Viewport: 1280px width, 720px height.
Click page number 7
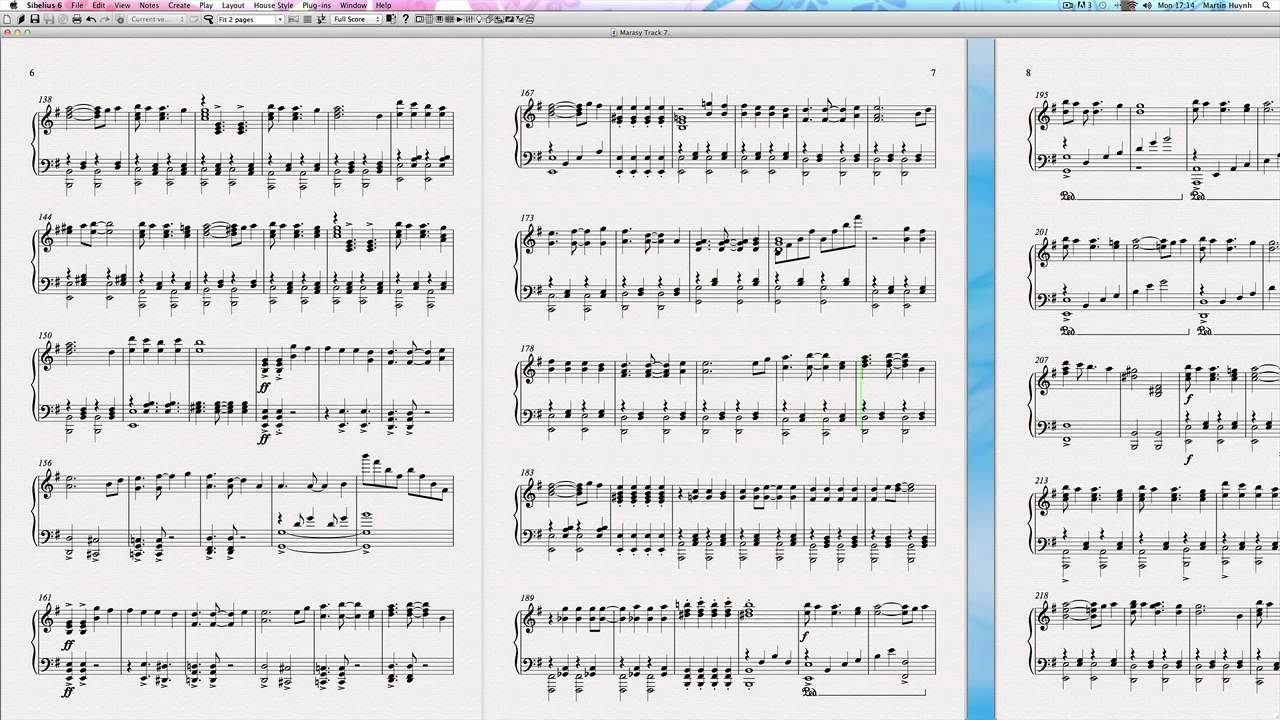[x=933, y=73]
